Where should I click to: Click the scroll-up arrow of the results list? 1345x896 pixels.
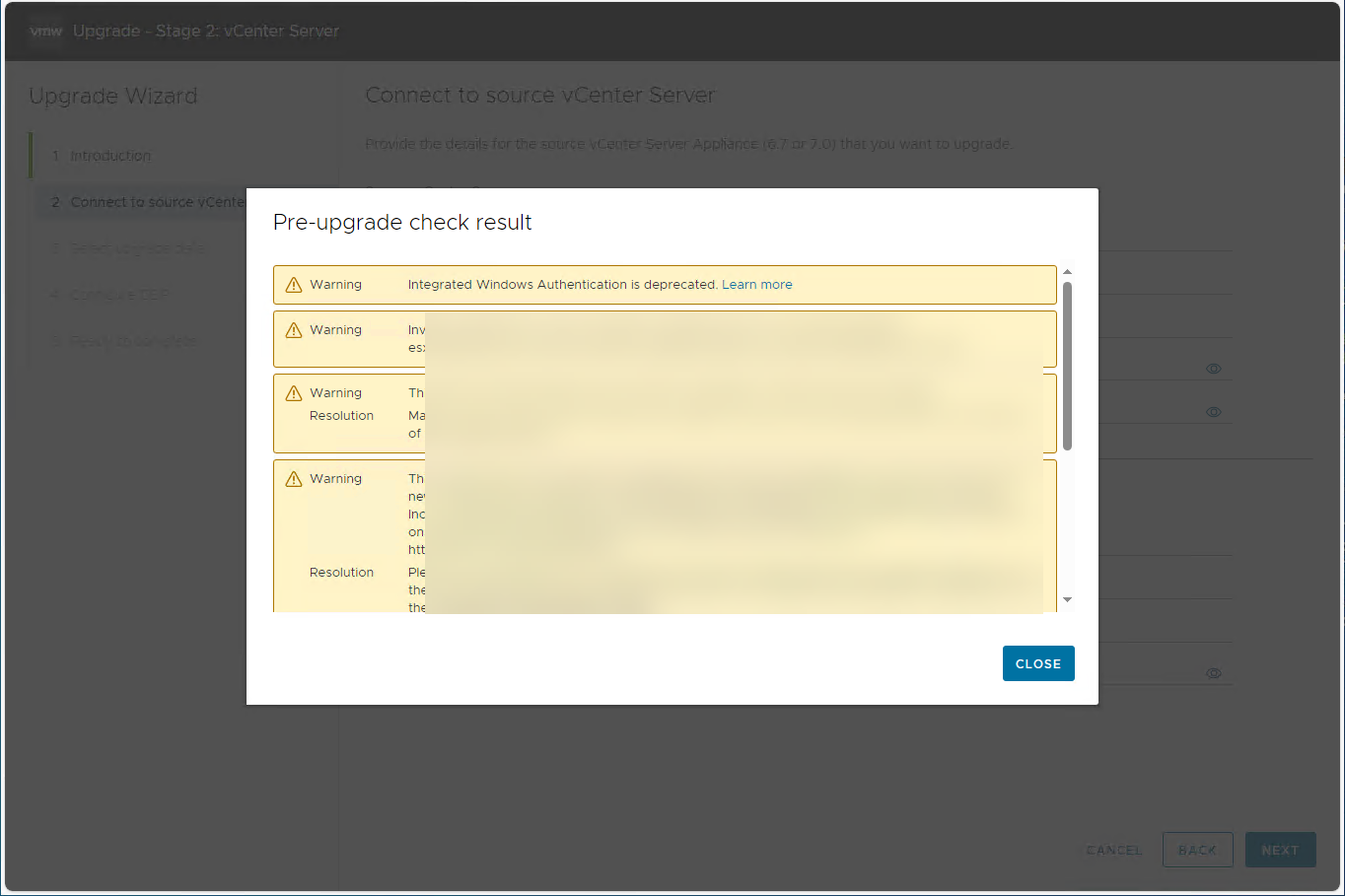pos(1067,272)
